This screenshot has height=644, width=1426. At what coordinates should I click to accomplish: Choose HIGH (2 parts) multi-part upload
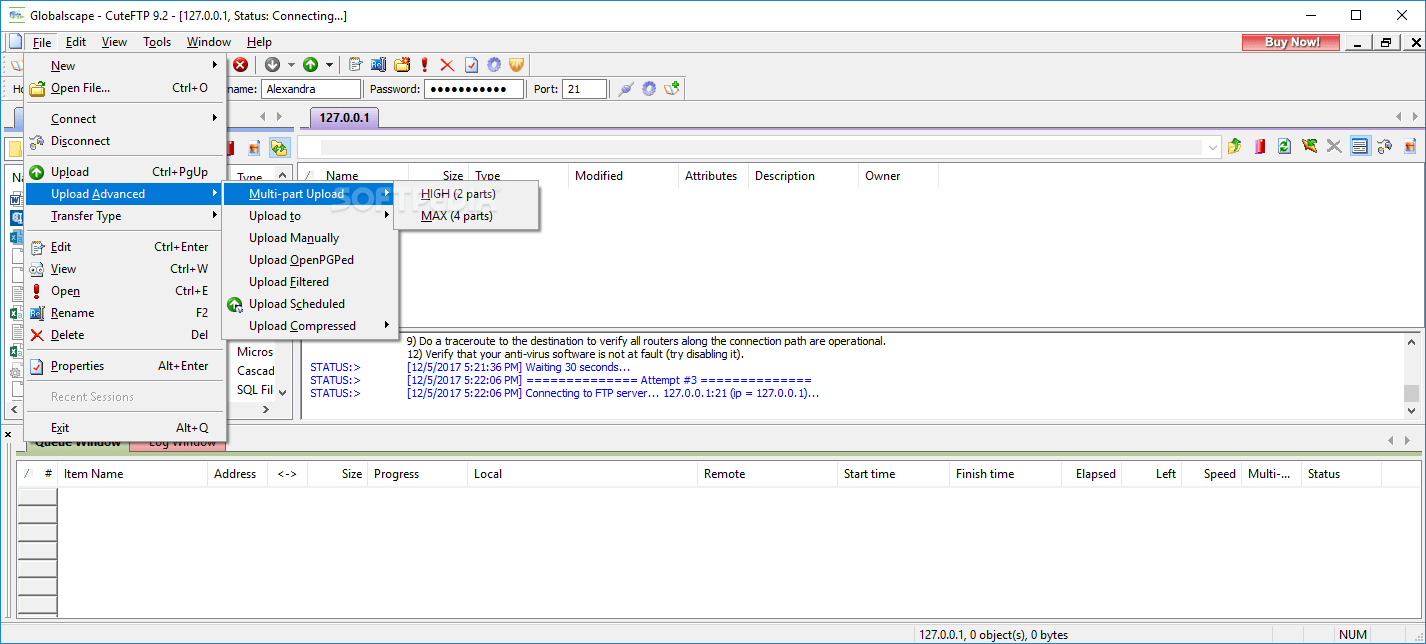click(x=467, y=194)
